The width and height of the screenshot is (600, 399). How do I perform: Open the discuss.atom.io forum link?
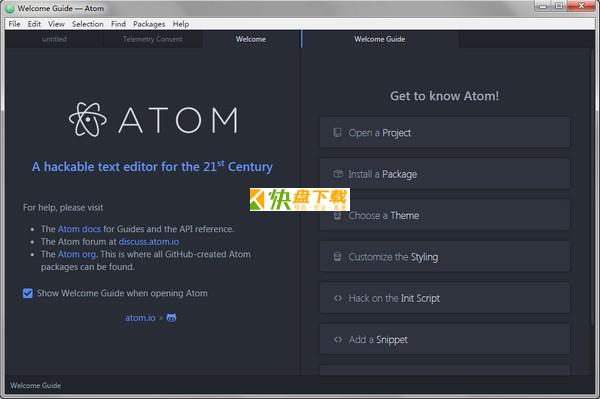pos(149,242)
